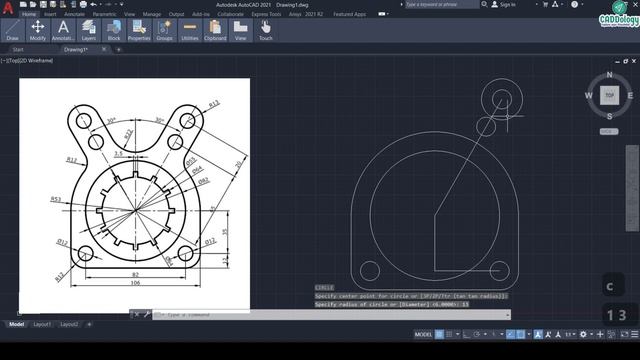Click the Sign In button

click(x=504, y=4)
